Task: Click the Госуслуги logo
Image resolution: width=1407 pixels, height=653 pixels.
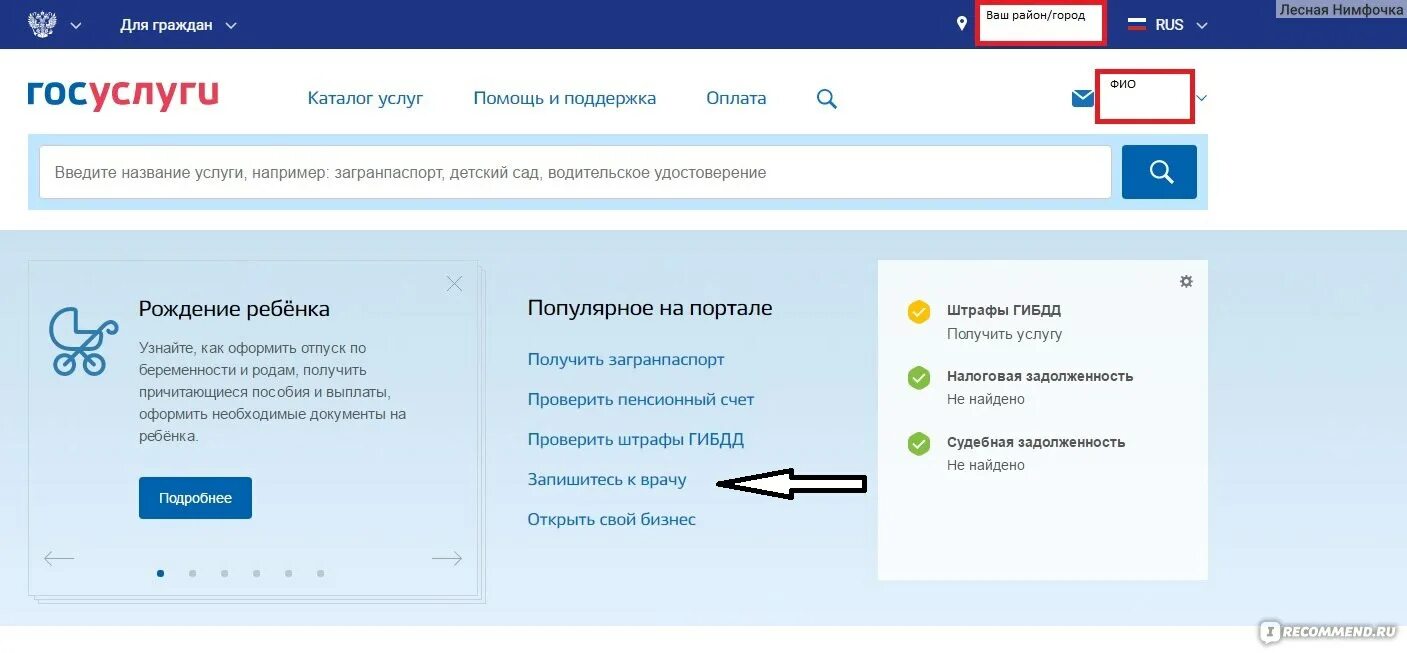Action: pyautogui.click(x=123, y=95)
